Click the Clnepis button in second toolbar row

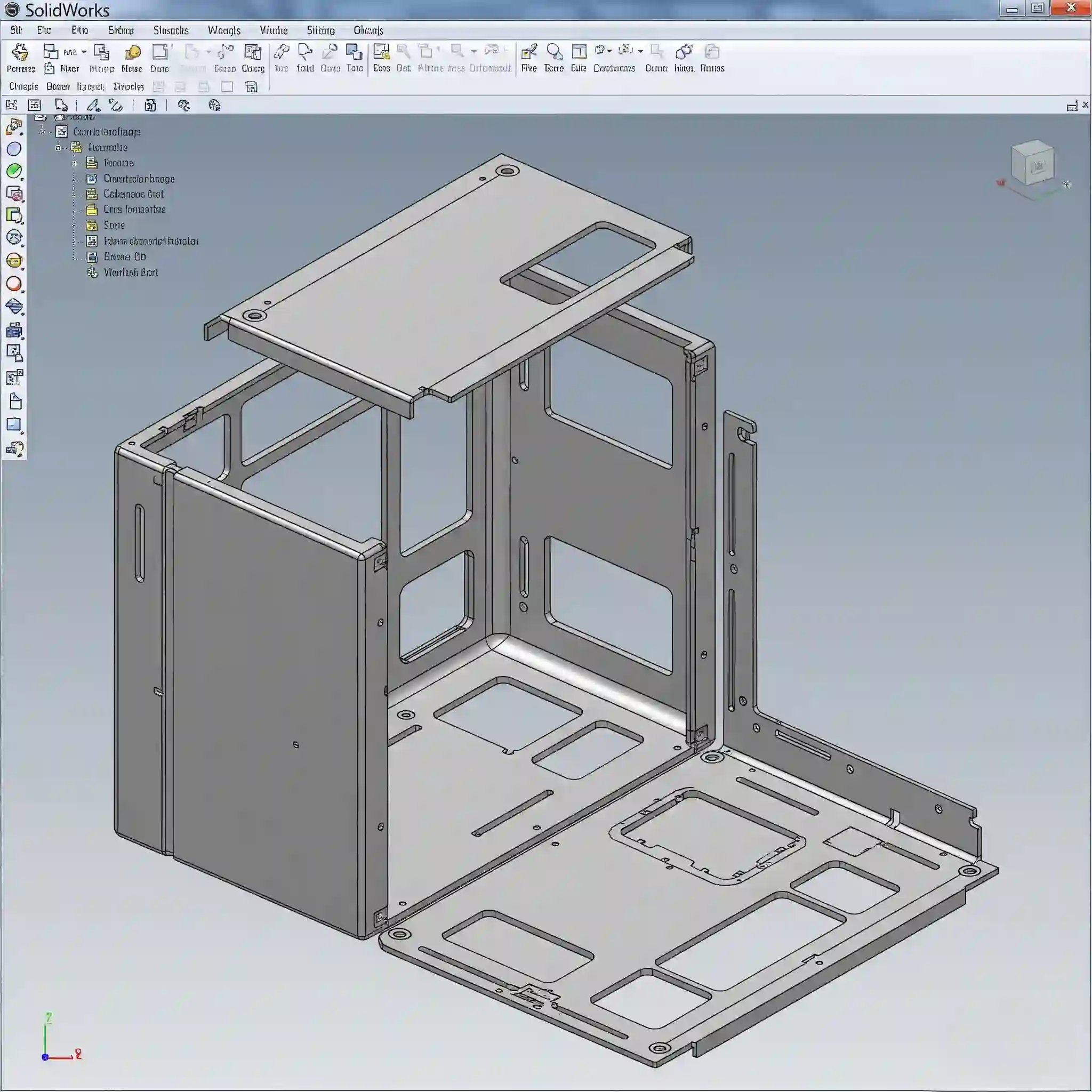tap(23, 86)
